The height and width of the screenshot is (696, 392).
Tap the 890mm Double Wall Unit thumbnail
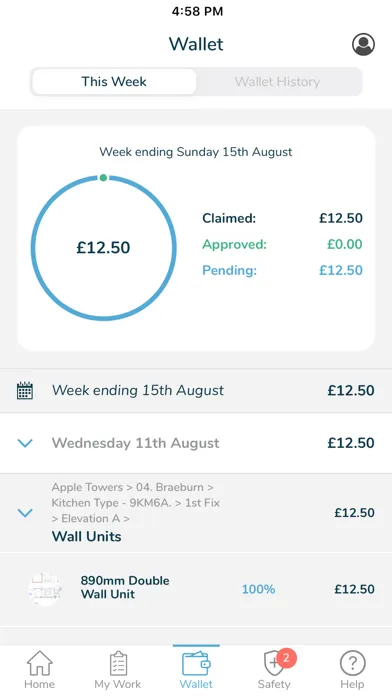pyautogui.click(x=44, y=589)
